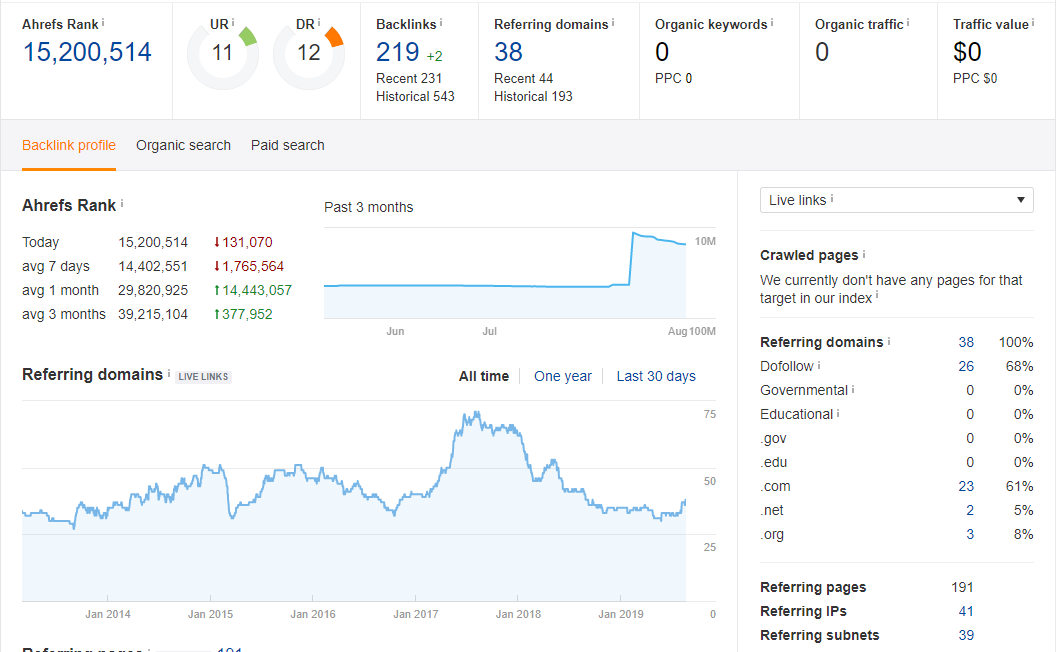
Task: Click the 'avg 3 months' value 39,215,104
Action: click(x=153, y=315)
